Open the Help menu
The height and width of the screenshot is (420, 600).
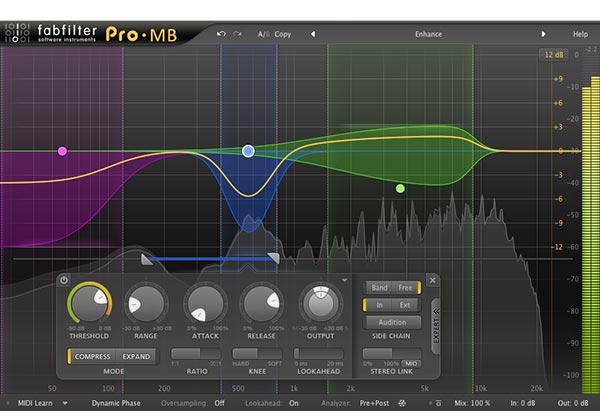pos(580,34)
